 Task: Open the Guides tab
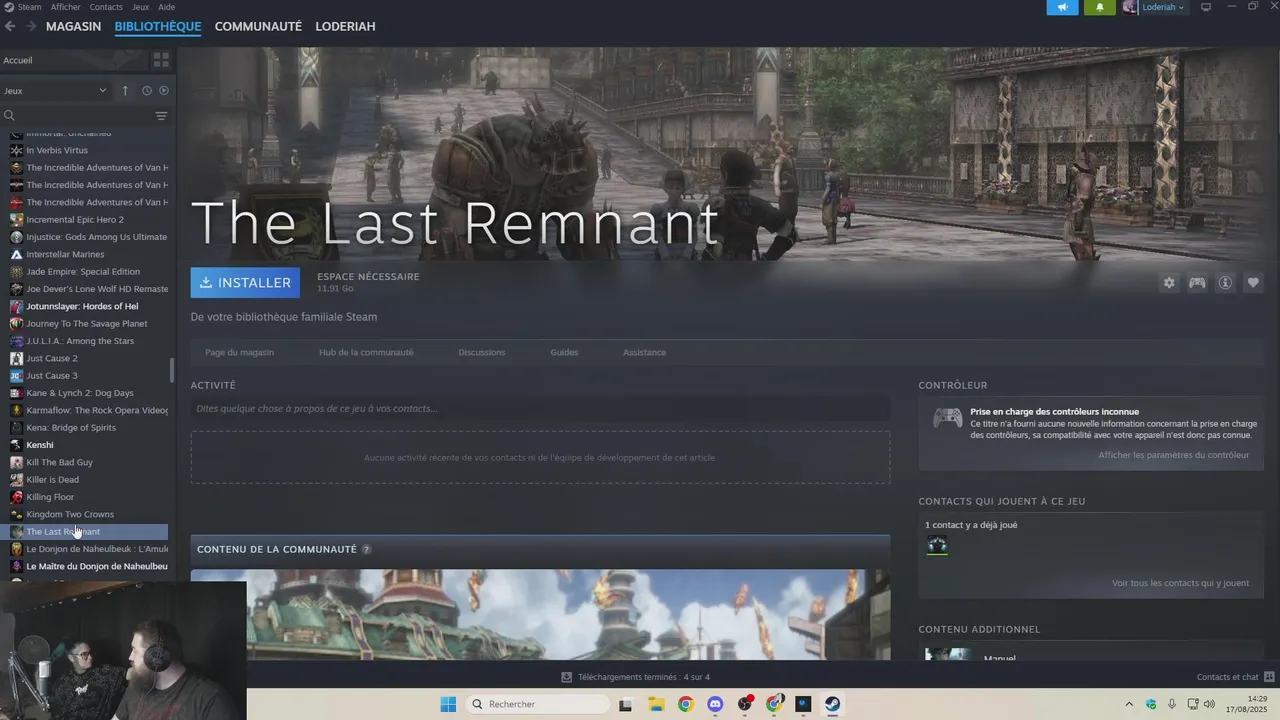tap(564, 352)
